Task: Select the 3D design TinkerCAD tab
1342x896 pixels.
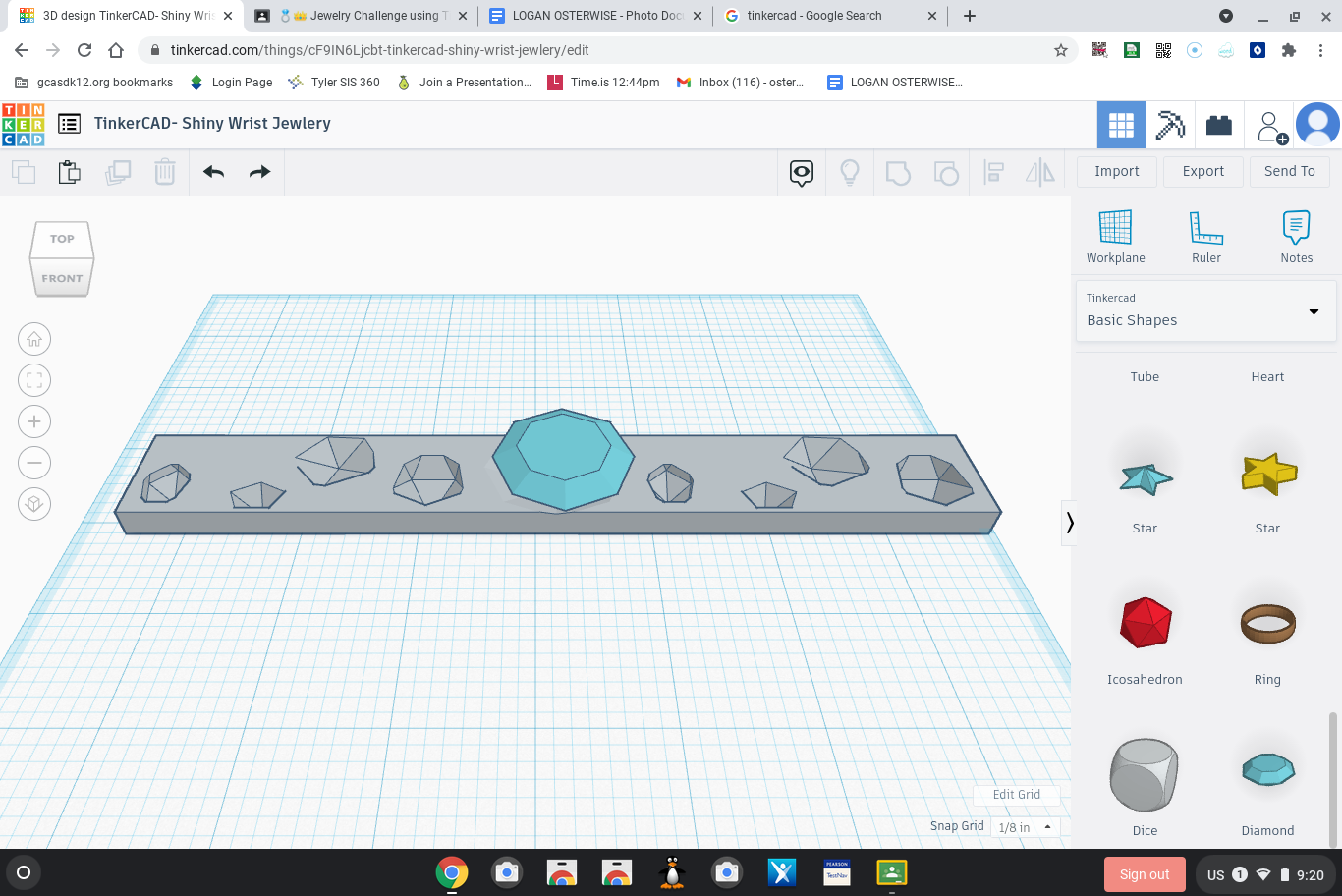Action: [x=126, y=16]
